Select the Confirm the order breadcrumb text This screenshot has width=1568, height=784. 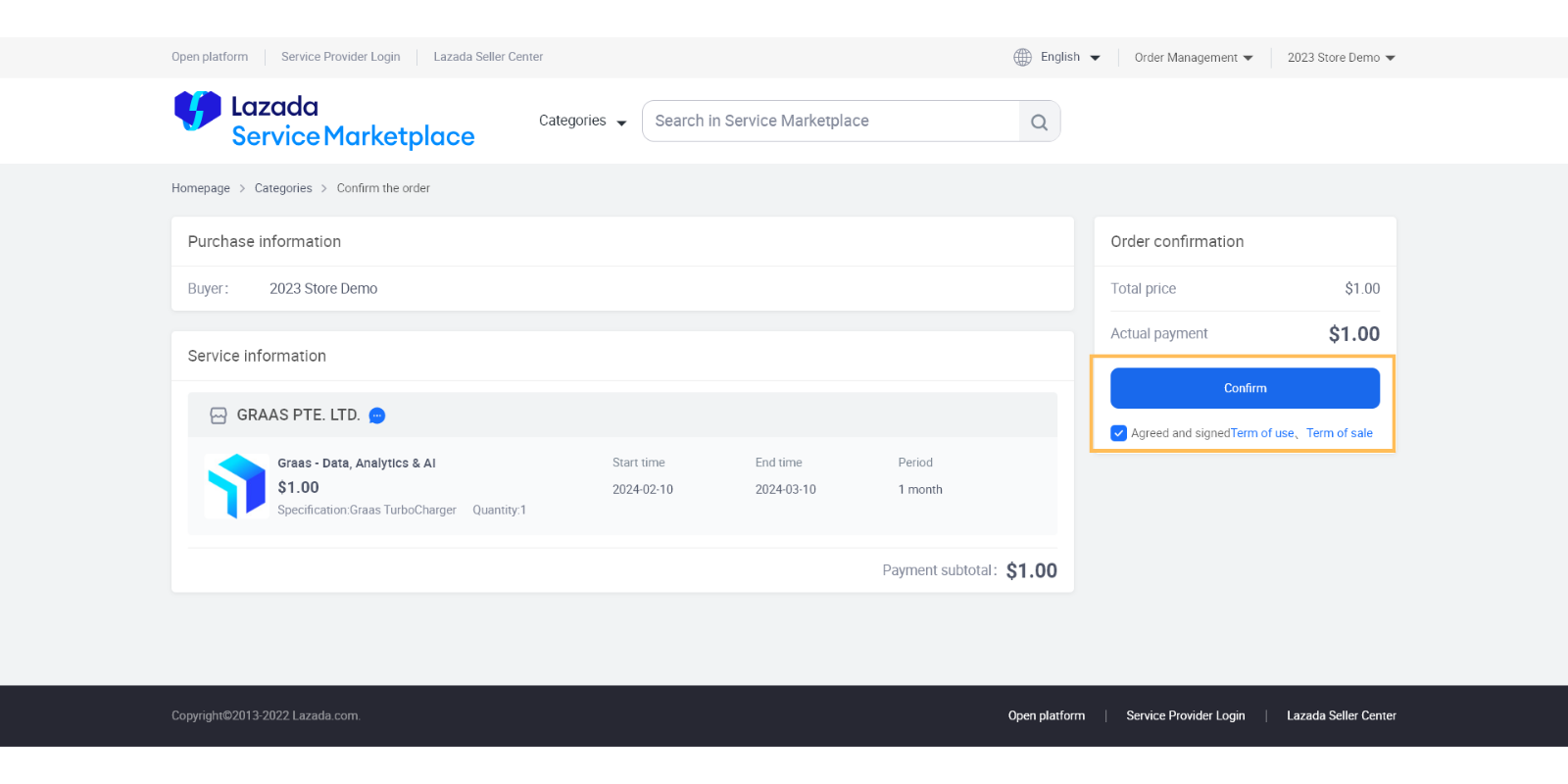[x=383, y=188]
